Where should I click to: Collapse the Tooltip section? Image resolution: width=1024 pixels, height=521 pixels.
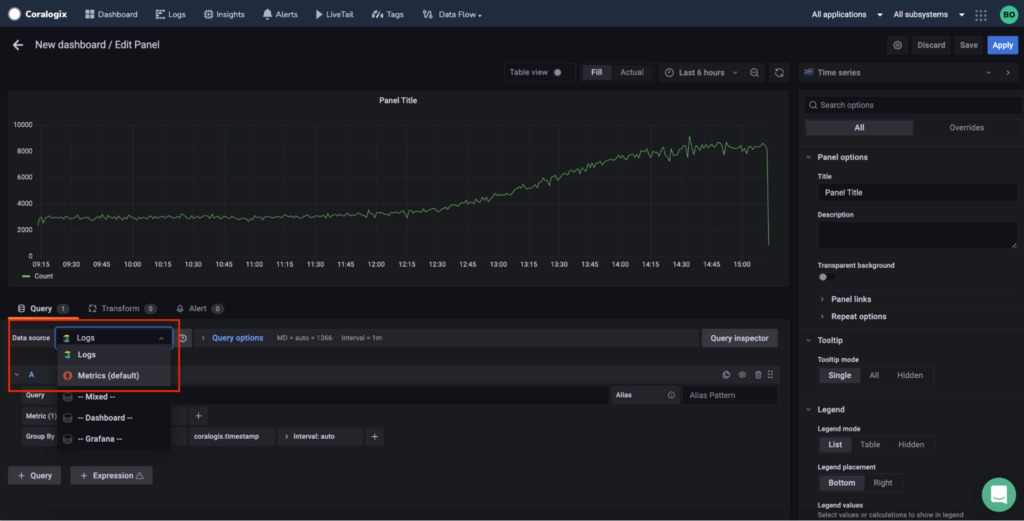808,340
